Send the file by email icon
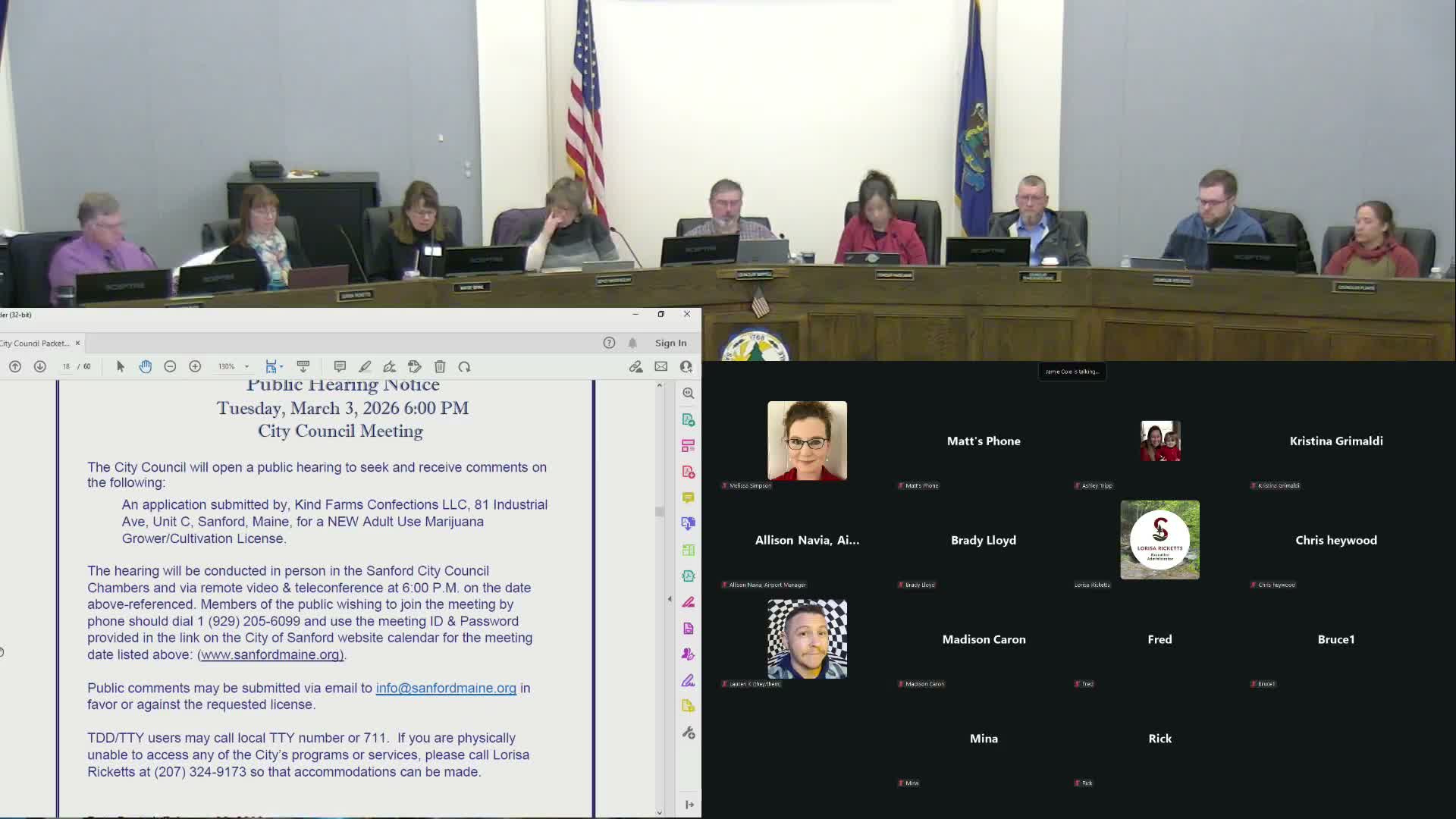This screenshot has height=819, width=1456. pos(661,367)
